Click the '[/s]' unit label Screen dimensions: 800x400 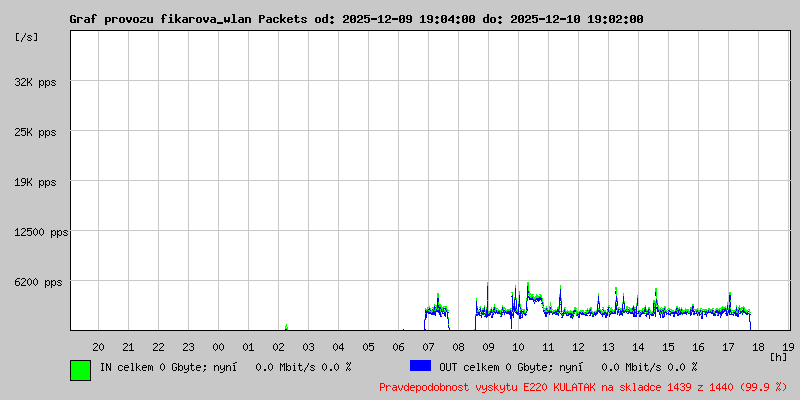27,37
